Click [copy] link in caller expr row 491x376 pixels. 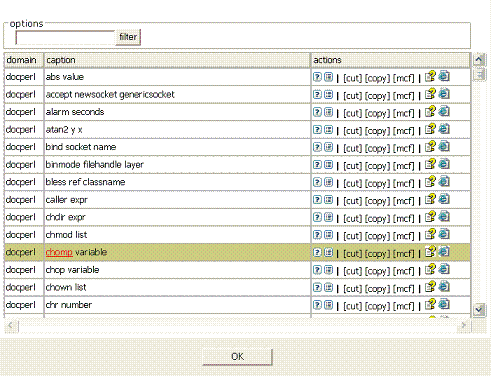tap(377, 201)
